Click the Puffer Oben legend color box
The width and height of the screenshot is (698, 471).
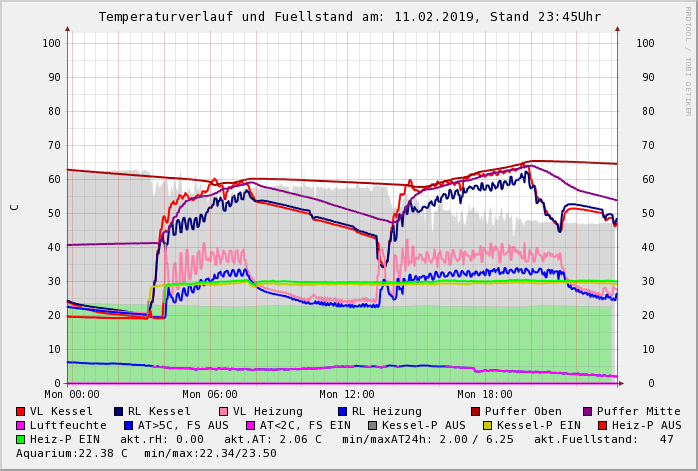pyautogui.click(x=476, y=411)
